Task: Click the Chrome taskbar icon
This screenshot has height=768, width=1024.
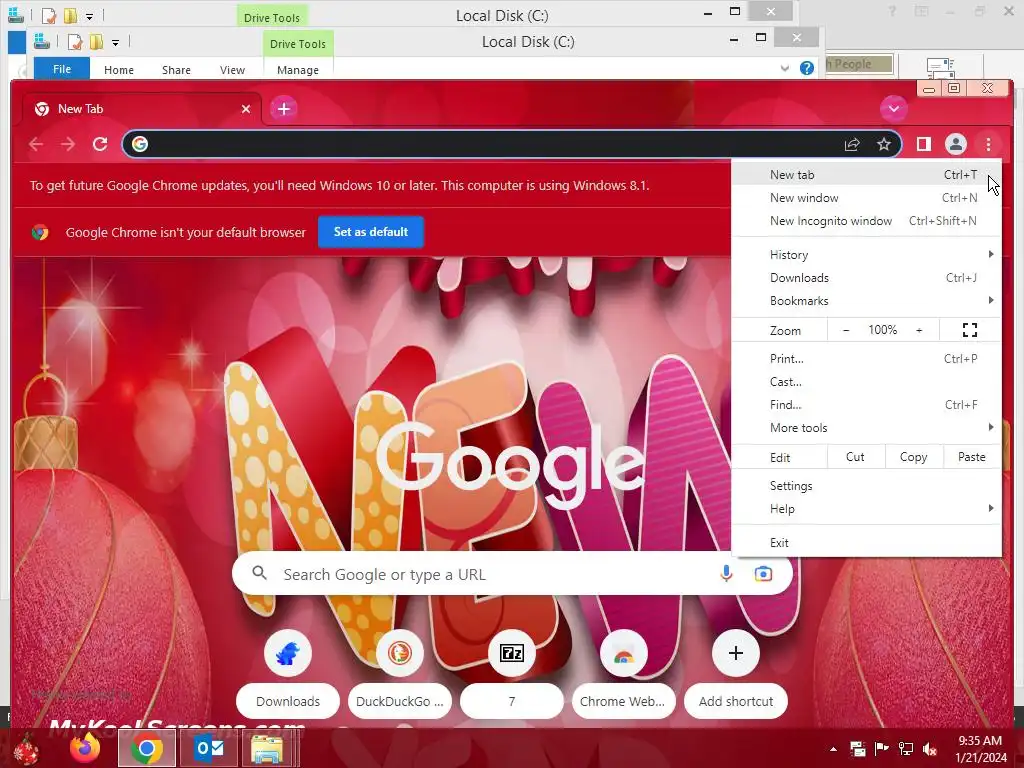Action: [147, 748]
